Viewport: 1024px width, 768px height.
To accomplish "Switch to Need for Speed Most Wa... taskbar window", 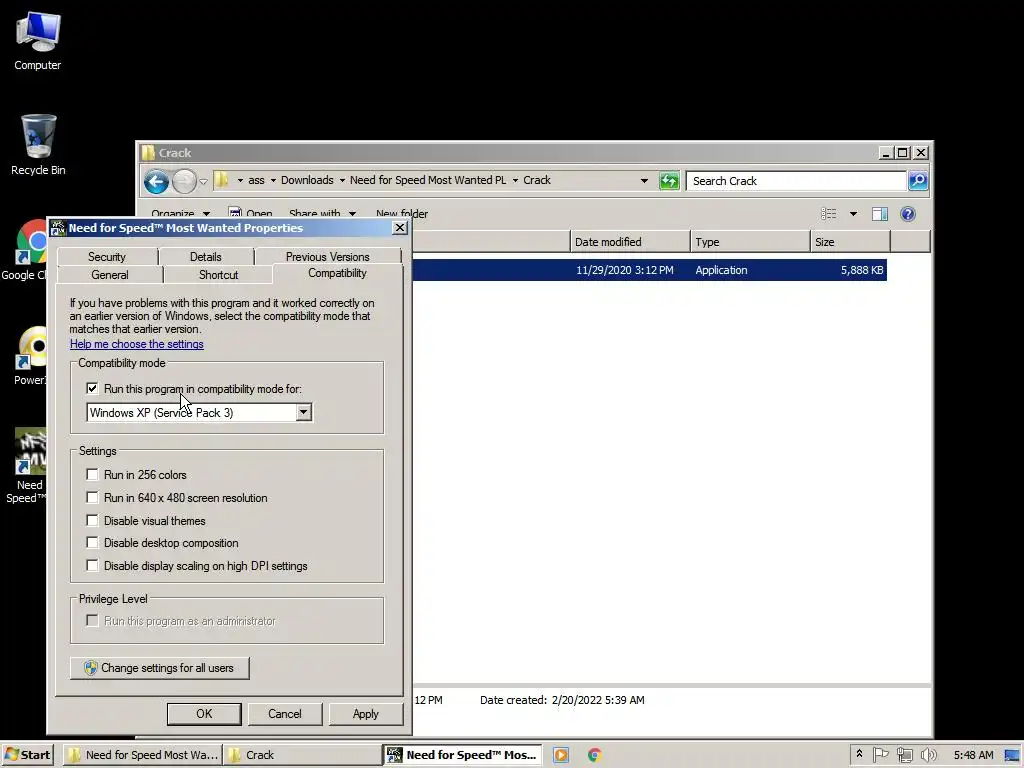I will 143,755.
